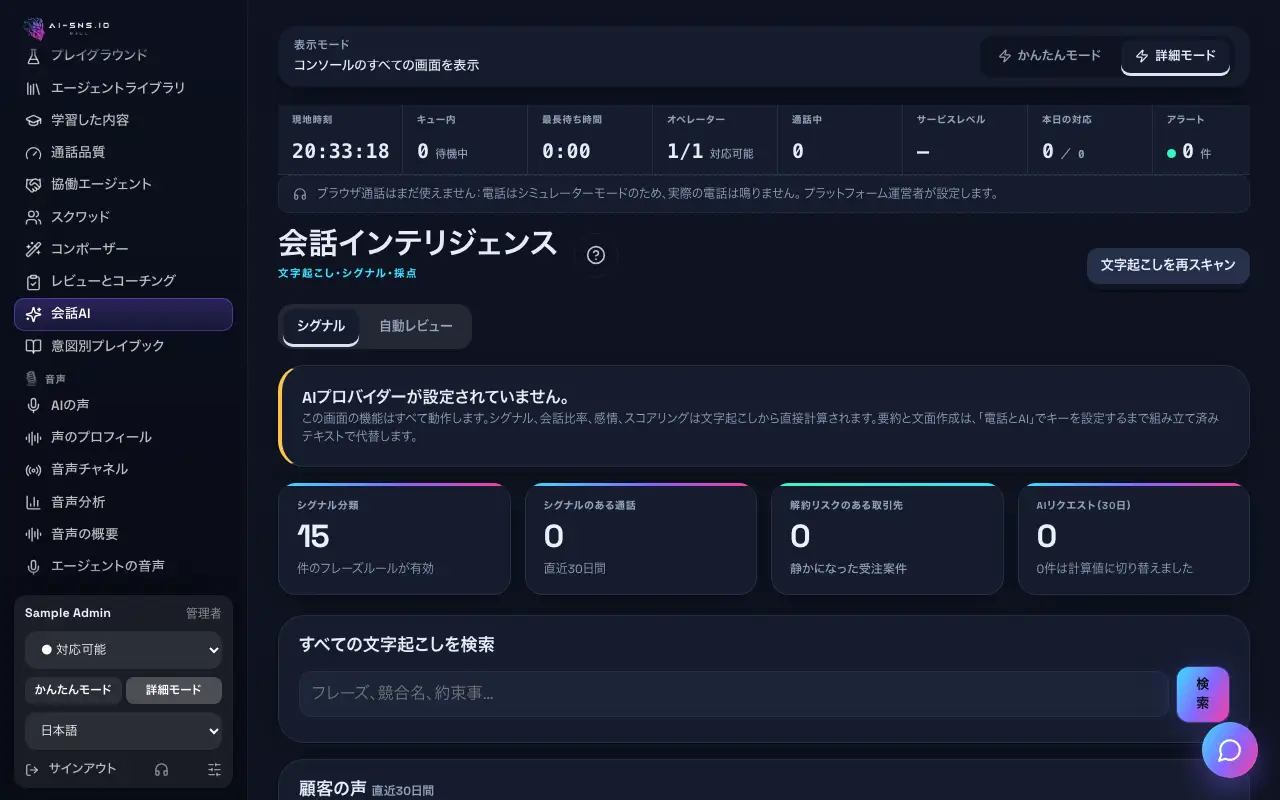Click the 1/1 operator count
The image size is (1280, 800).
(685, 151)
